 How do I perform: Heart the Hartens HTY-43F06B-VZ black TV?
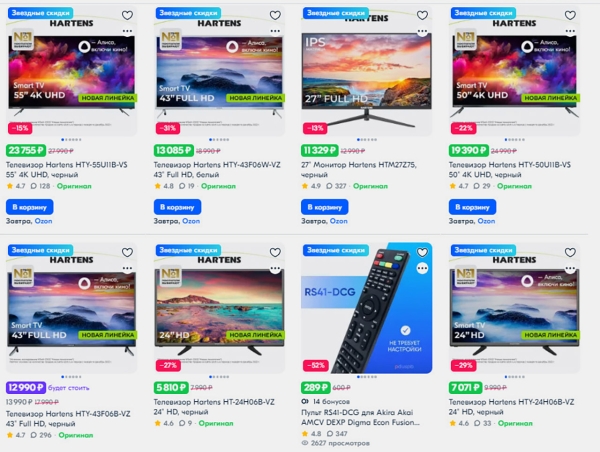point(127,252)
